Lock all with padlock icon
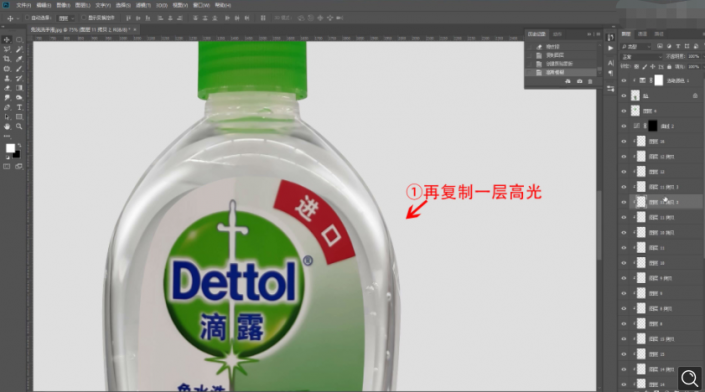 (x=669, y=67)
